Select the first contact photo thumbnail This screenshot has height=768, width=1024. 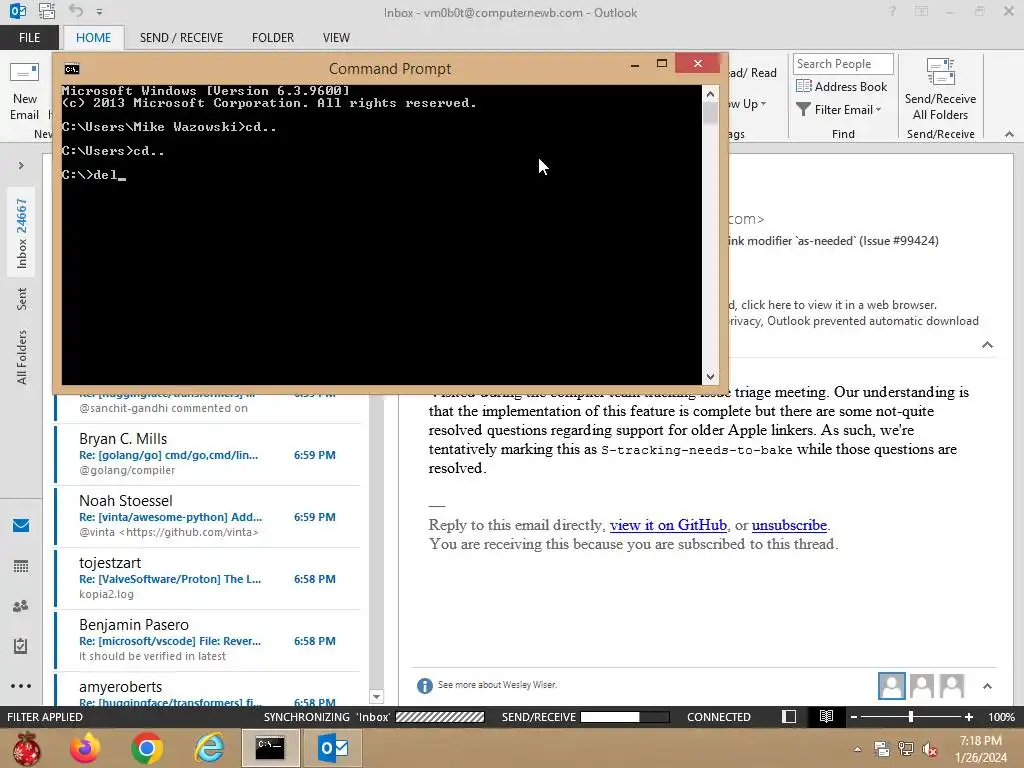[891, 686]
